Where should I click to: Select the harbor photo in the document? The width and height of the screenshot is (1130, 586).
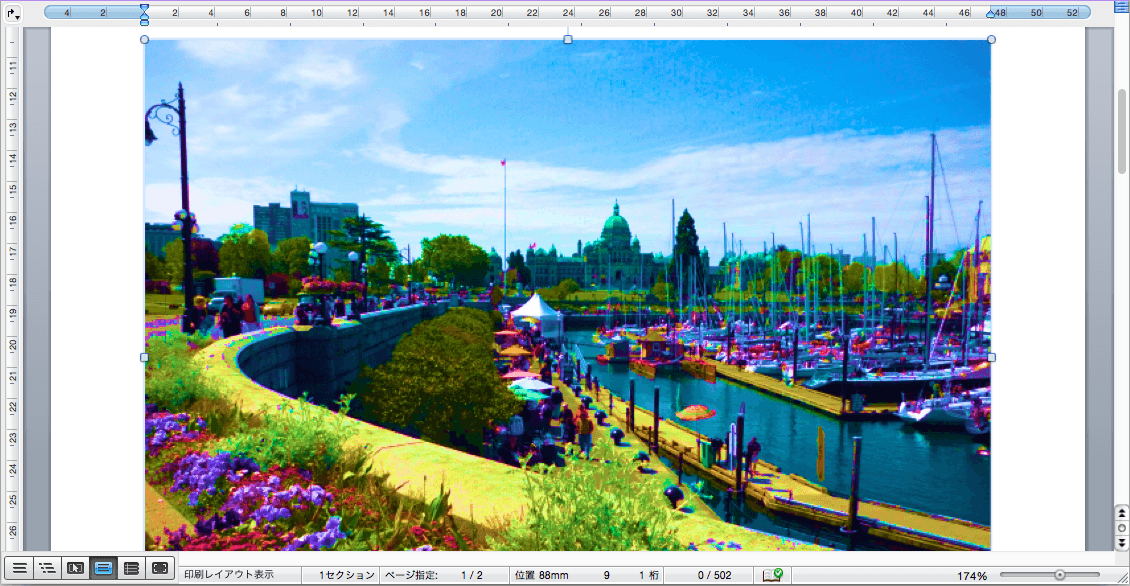pyautogui.click(x=568, y=295)
